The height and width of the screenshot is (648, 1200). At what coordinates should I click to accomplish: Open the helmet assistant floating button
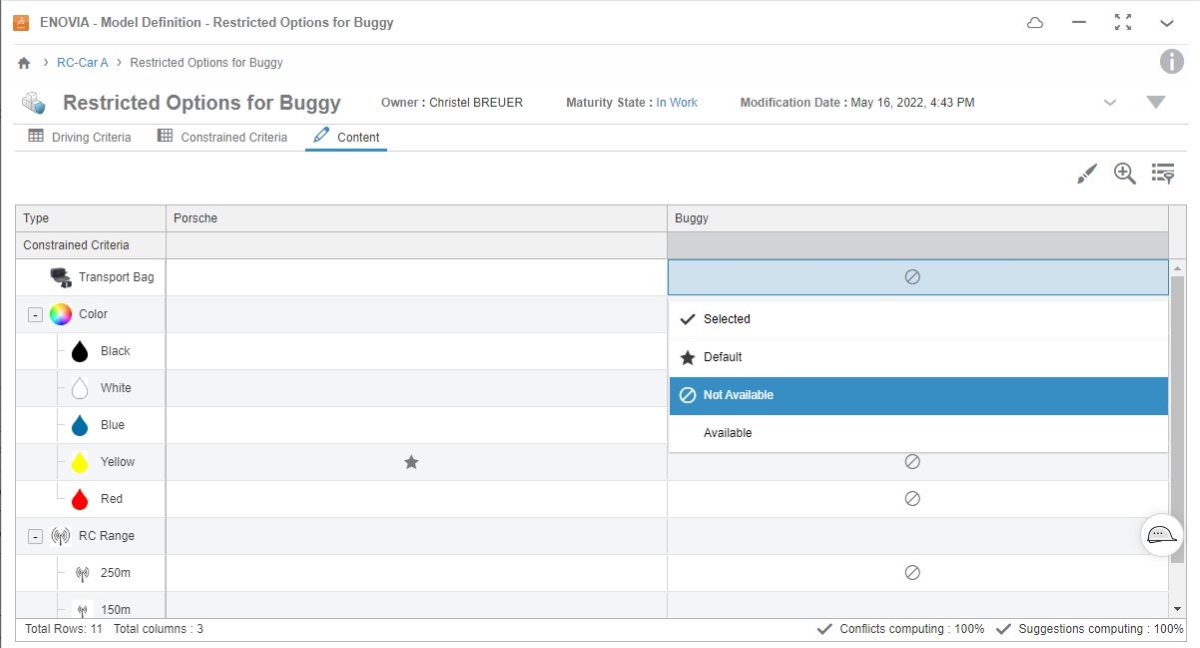(x=1161, y=535)
